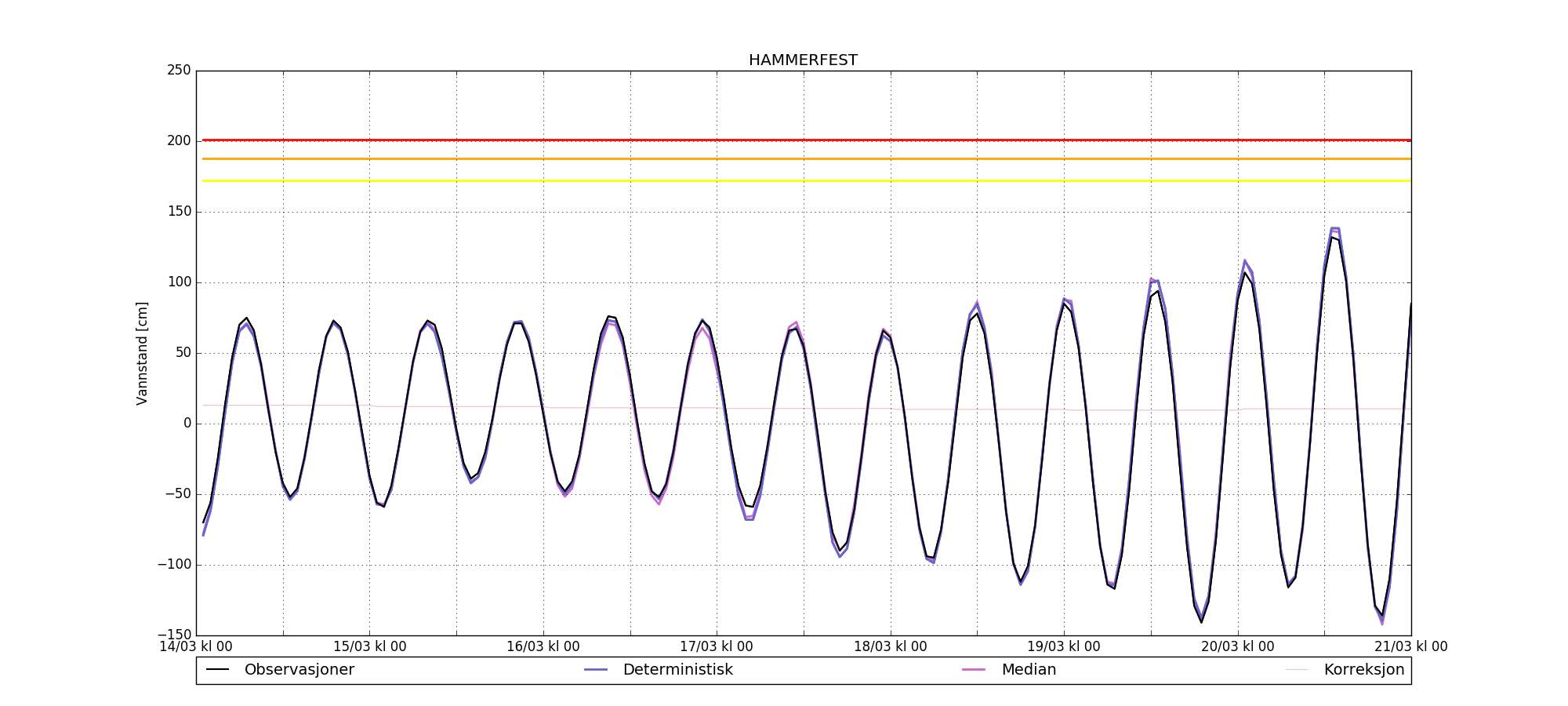Click the purple Median legend line sample

[x=974, y=670]
